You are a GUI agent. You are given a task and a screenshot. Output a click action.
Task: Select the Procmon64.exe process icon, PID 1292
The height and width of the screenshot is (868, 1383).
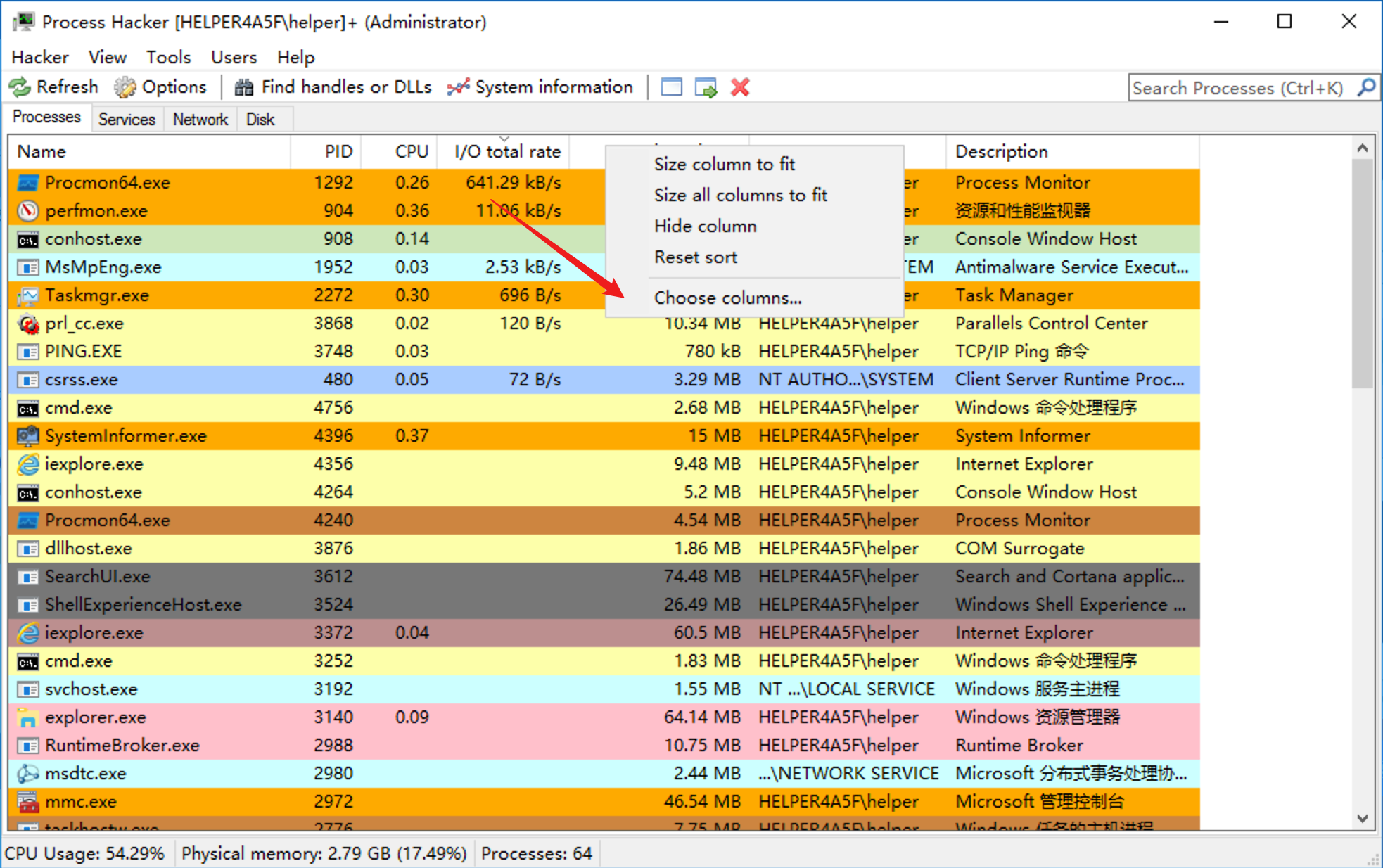tap(27, 183)
